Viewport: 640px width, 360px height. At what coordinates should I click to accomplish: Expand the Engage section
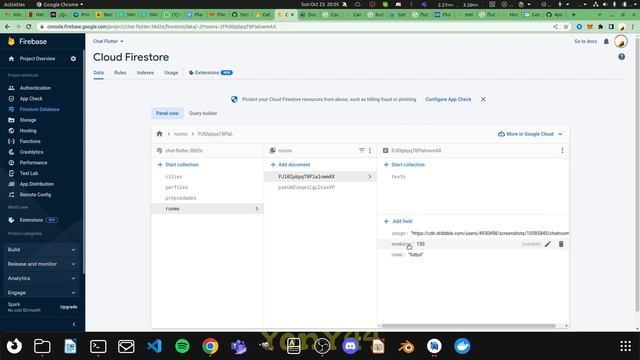point(42,293)
